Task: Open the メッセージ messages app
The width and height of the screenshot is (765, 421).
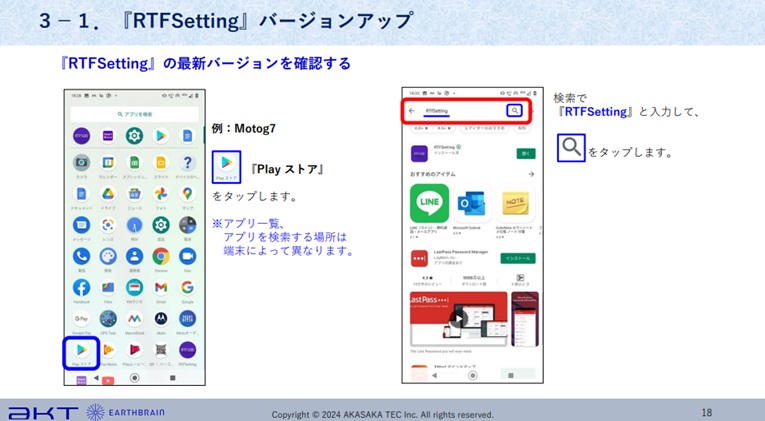Action: click(81, 225)
